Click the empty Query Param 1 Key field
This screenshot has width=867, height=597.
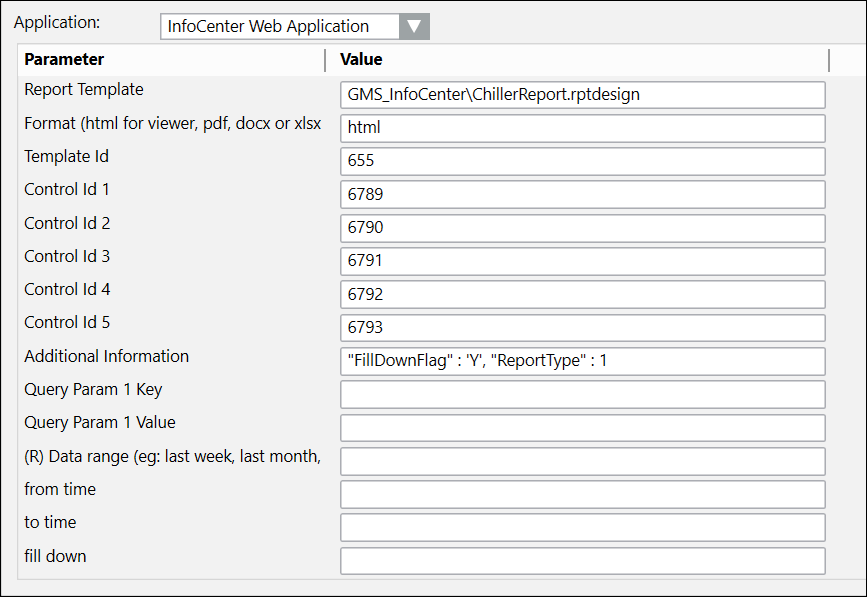click(x=582, y=394)
